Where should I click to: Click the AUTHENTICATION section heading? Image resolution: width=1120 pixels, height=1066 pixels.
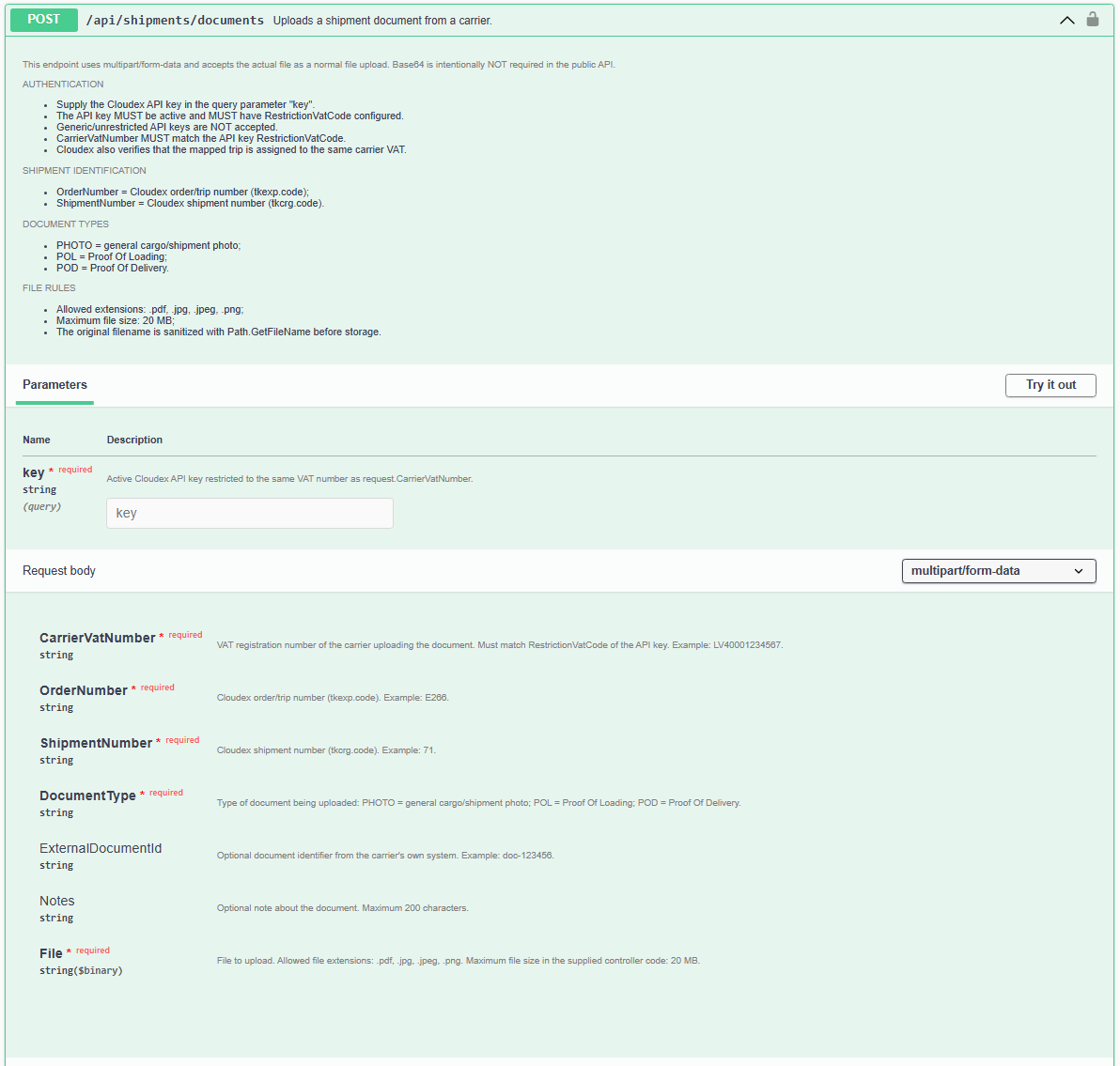point(63,85)
